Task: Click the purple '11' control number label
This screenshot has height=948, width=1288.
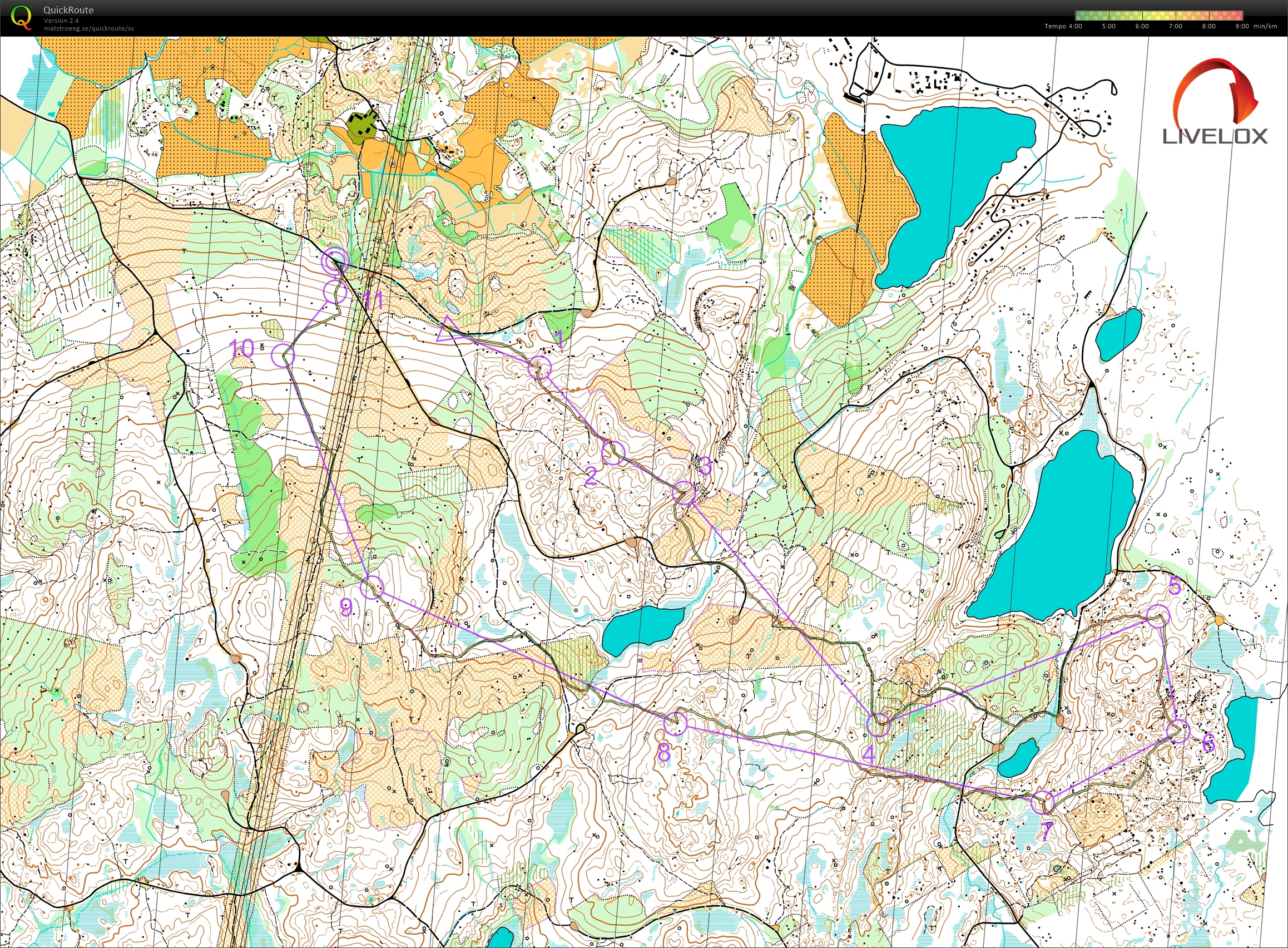Action: (373, 300)
